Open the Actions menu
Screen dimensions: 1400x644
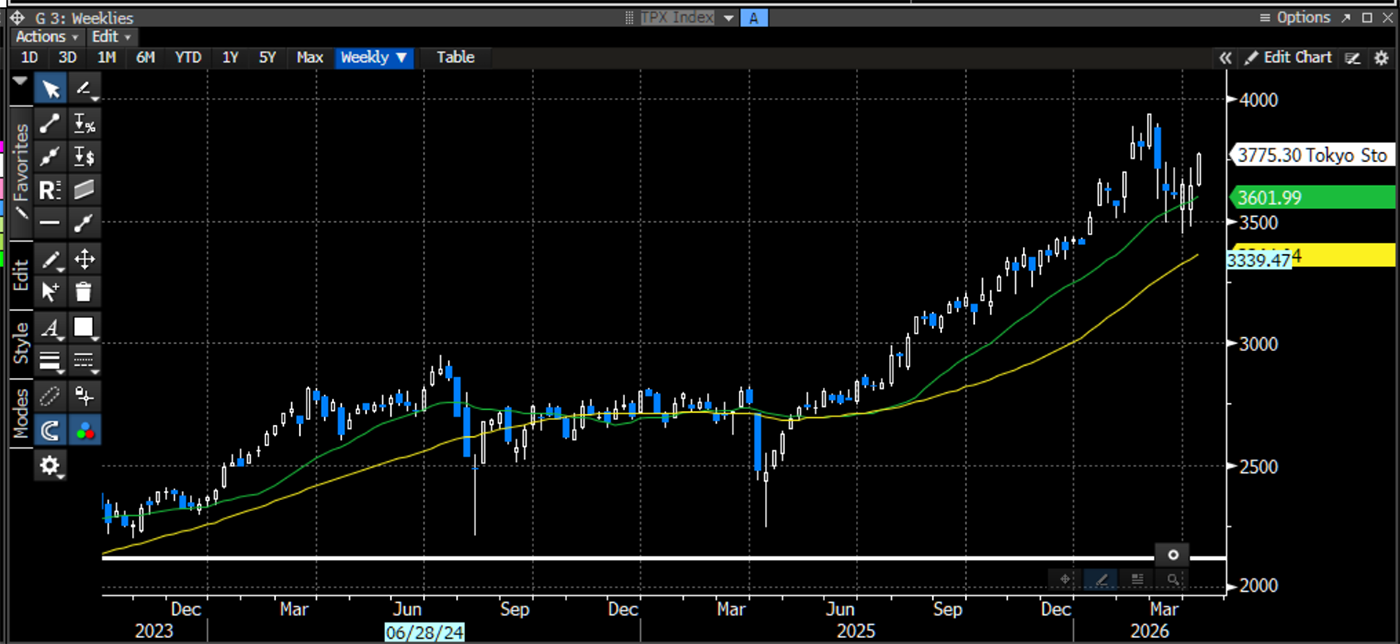pyautogui.click(x=40, y=36)
